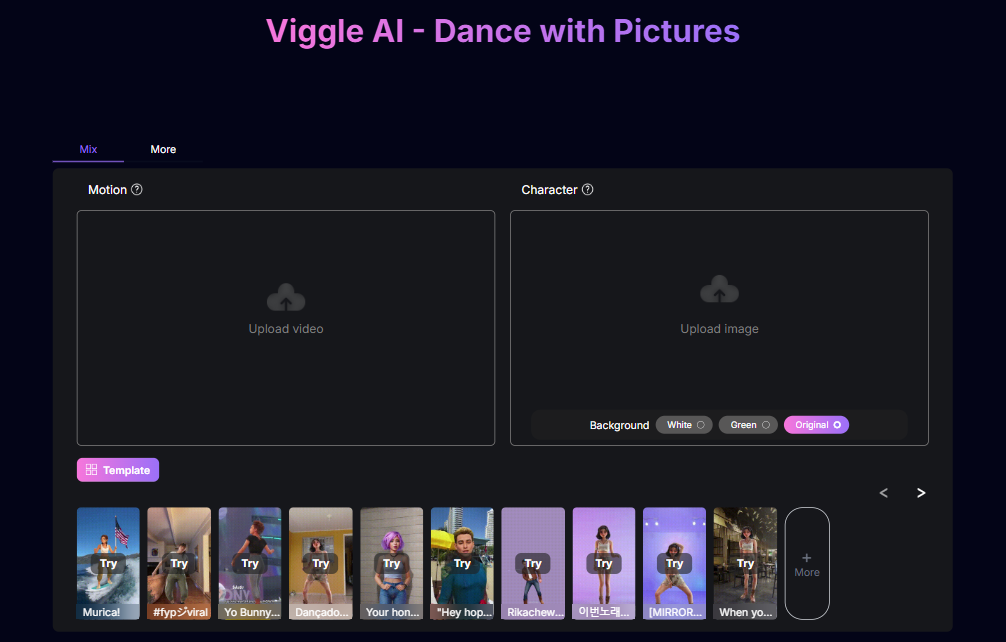Try the Your hon... purple hair template
Screen dimensions: 1006x642
tap(391, 563)
